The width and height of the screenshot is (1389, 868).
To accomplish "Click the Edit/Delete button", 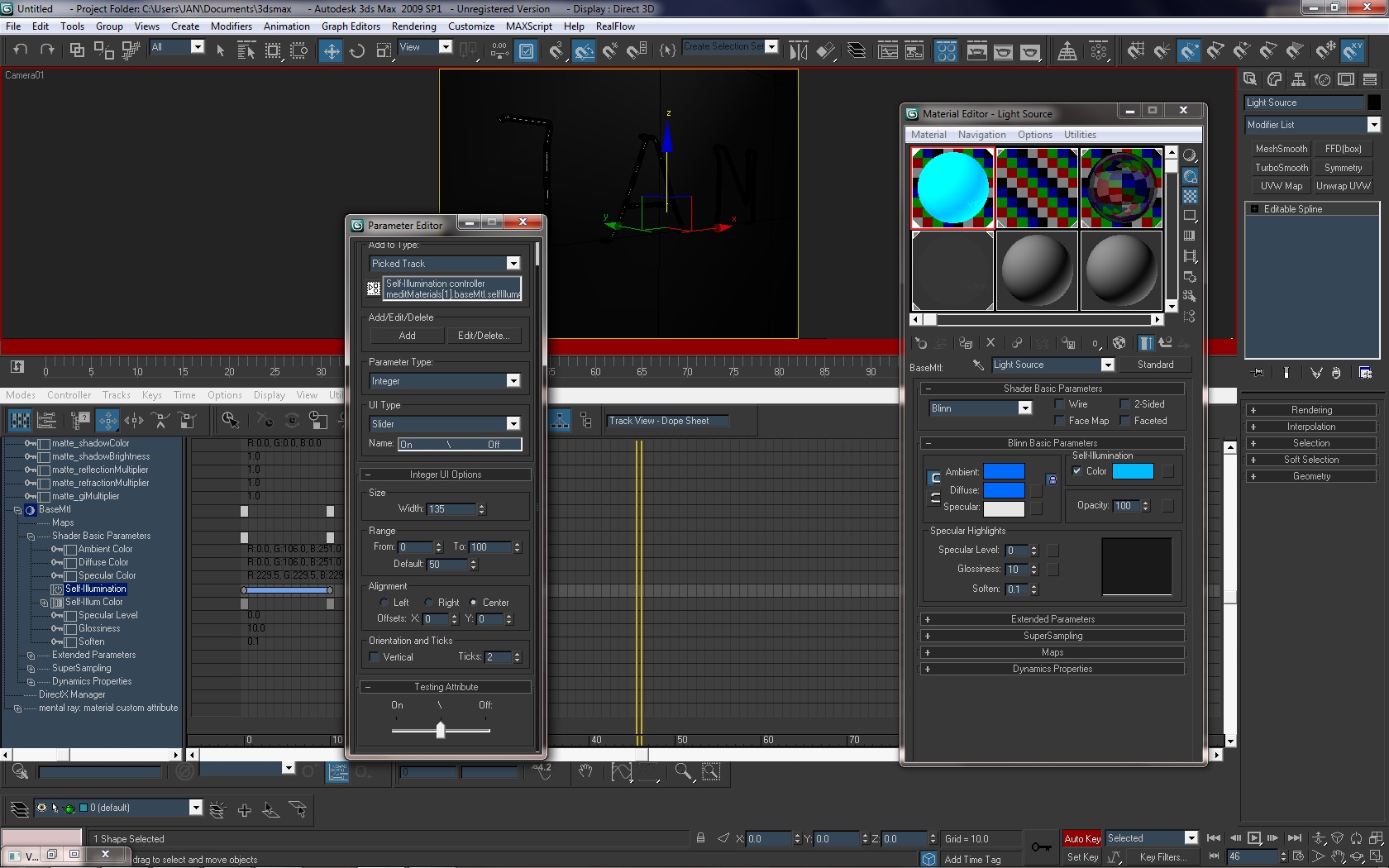I will (x=484, y=336).
